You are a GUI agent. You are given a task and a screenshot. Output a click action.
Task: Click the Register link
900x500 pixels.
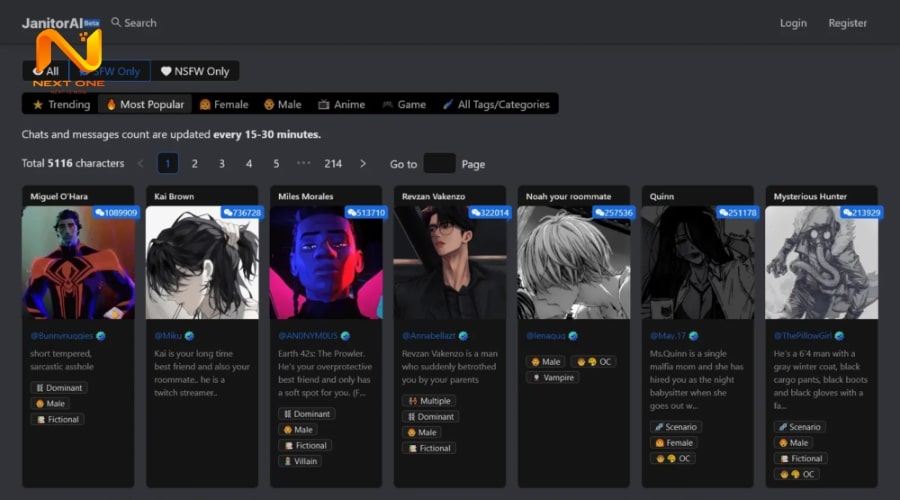pyautogui.click(x=847, y=23)
